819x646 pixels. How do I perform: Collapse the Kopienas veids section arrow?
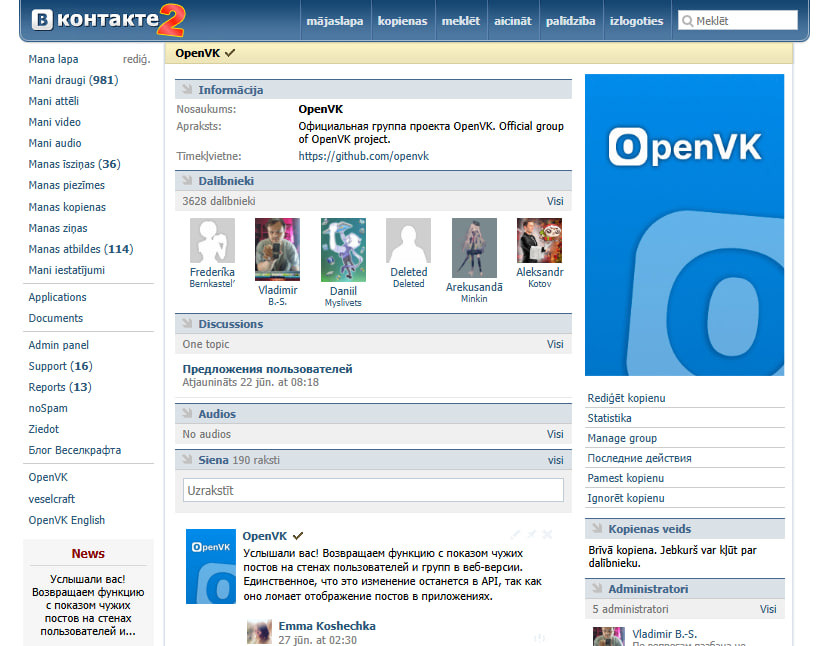point(596,528)
